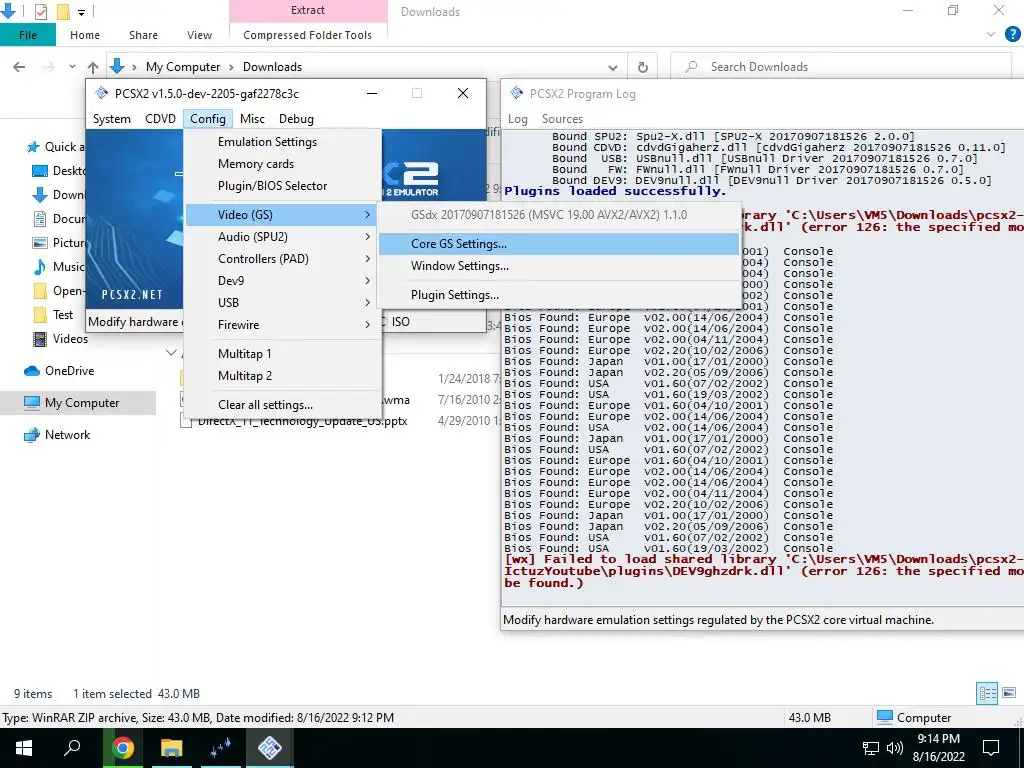Open Explorer help icon
Screen dimensions: 1024x768
tap(1012, 35)
